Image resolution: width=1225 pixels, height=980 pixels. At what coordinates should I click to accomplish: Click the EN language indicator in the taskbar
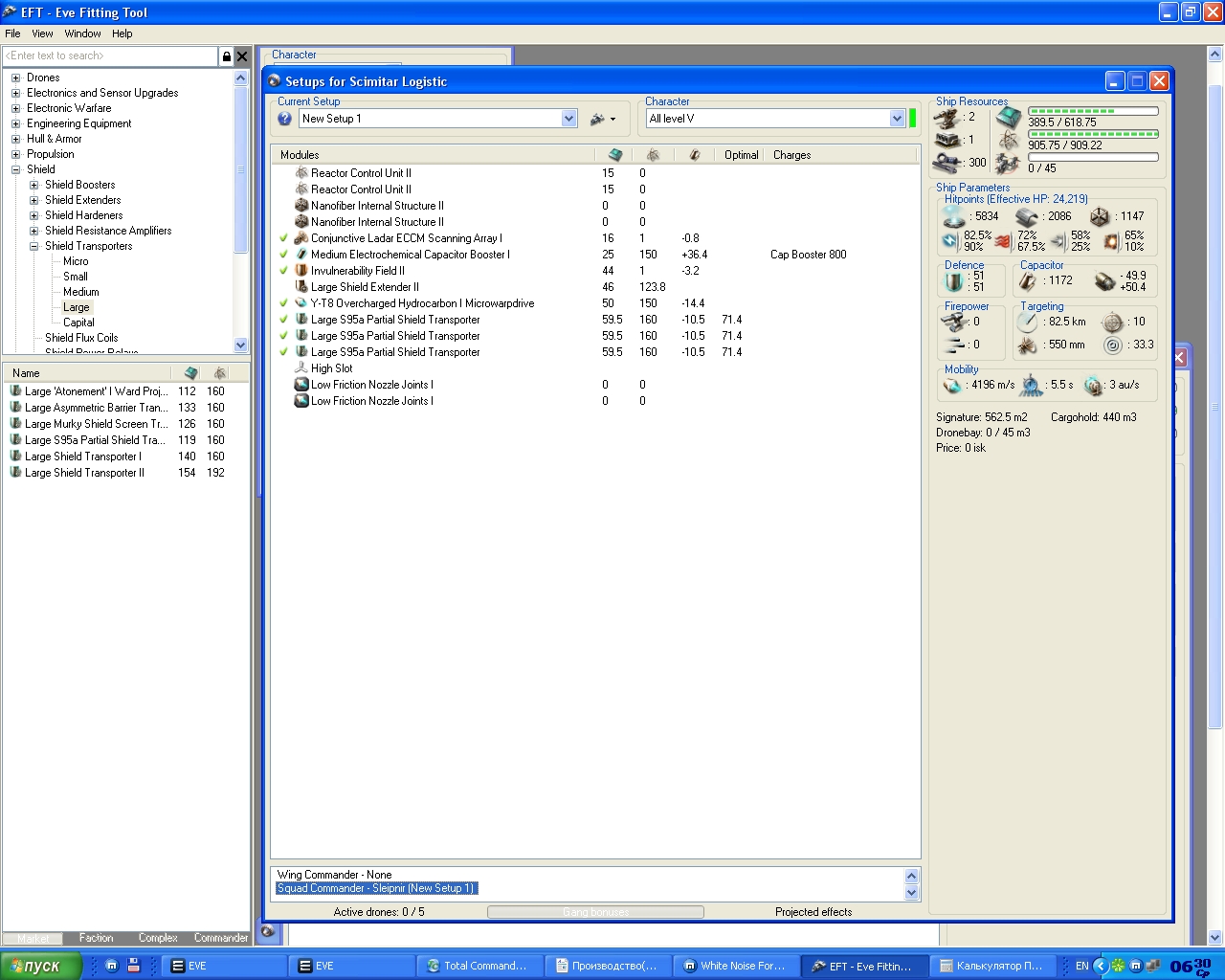(x=1082, y=966)
